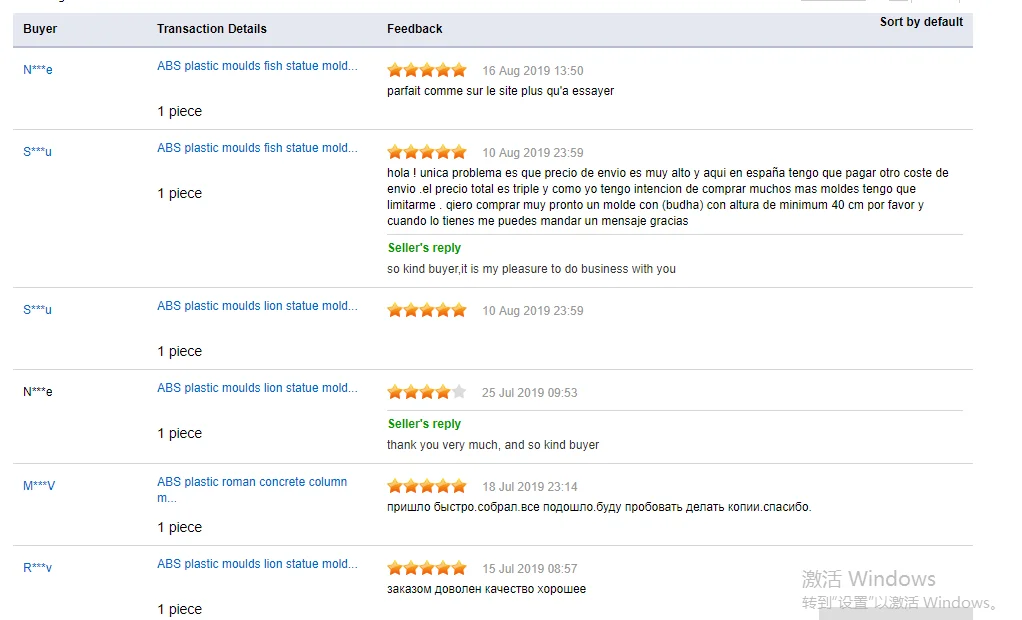Click the Transaction Details column header
Screen dimensions: 1022x620
tap(212, 29)
